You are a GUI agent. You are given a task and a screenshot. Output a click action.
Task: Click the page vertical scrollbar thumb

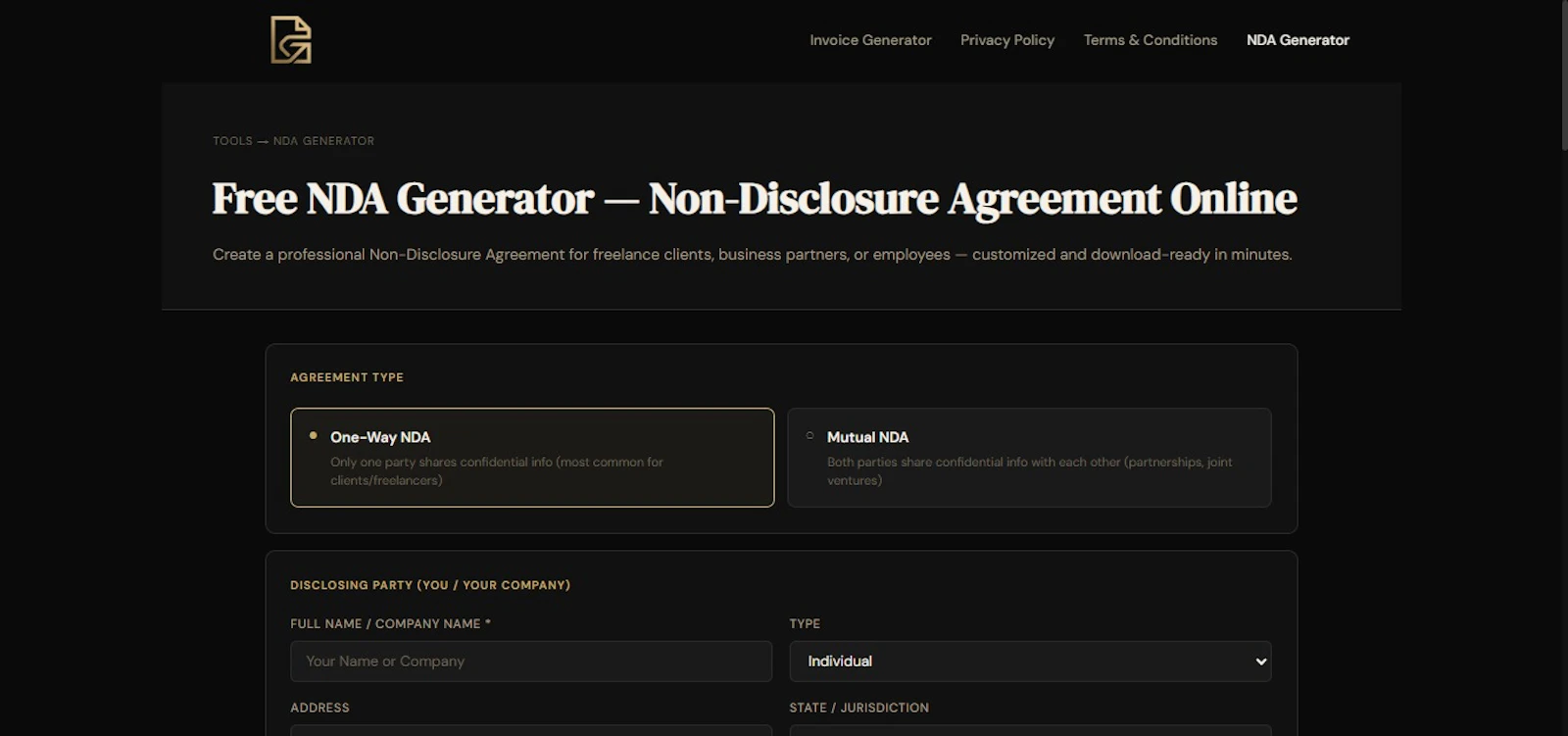(1563, 75)
